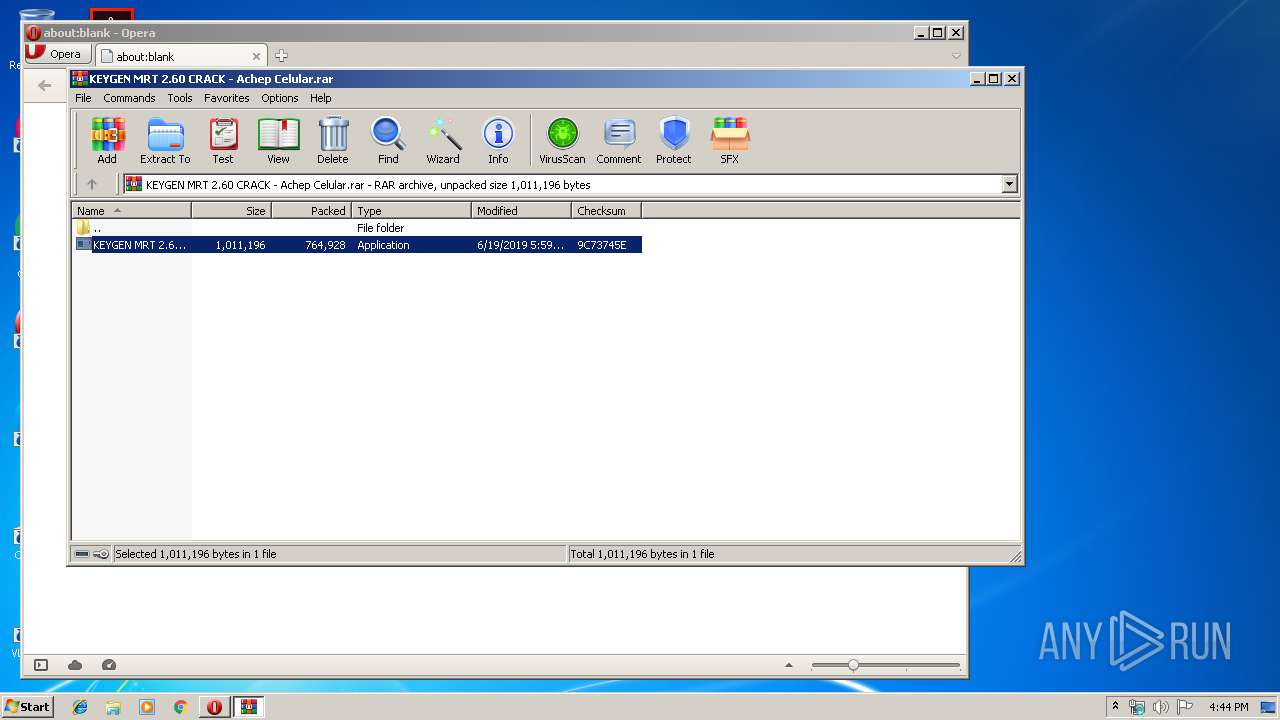The height and width of the screenshot is (720, 1280).
Task: Open a new tab in Opera
Action: tap(281, 56)
